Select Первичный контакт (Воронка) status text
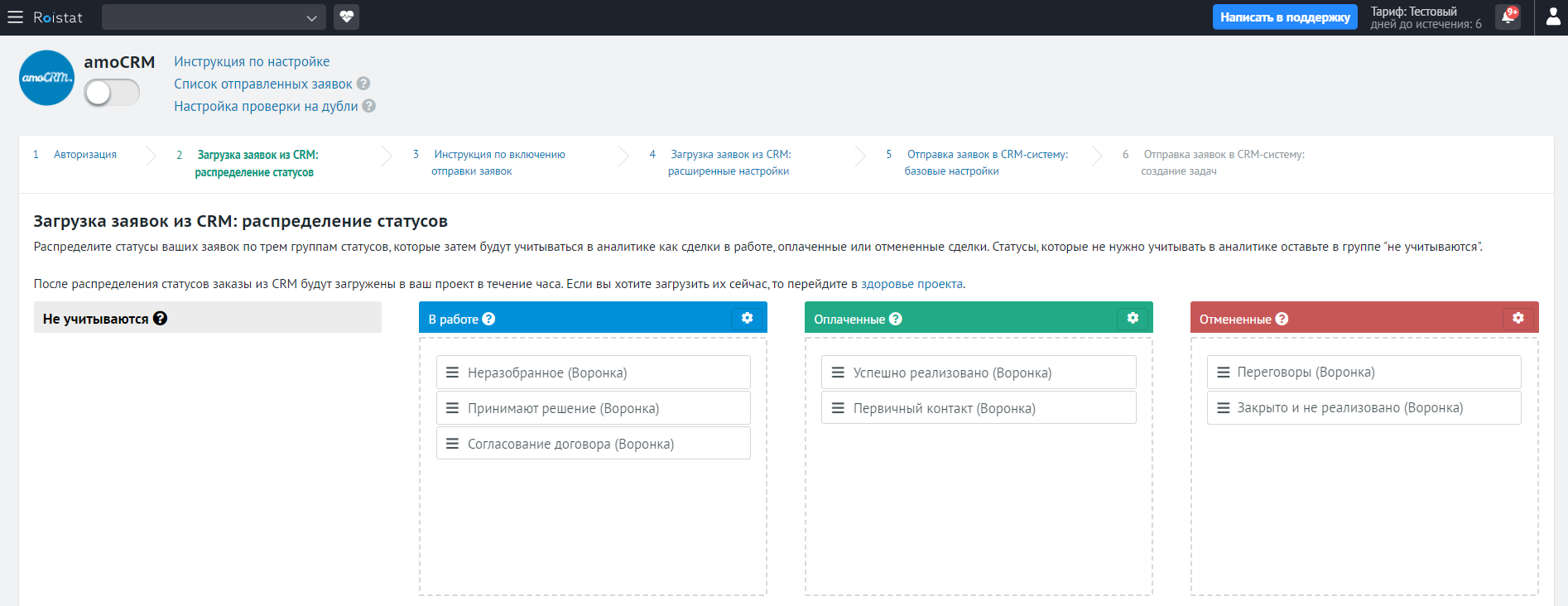 945,408
